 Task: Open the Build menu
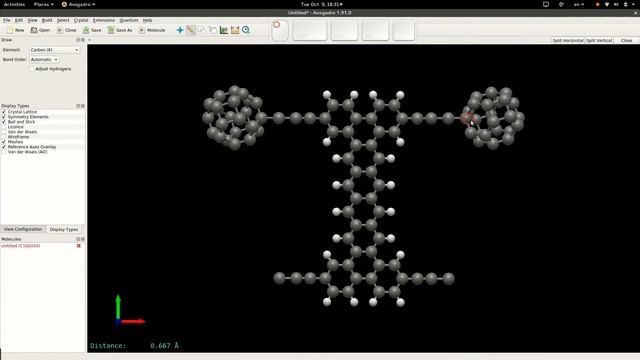(x=47, y=20)
